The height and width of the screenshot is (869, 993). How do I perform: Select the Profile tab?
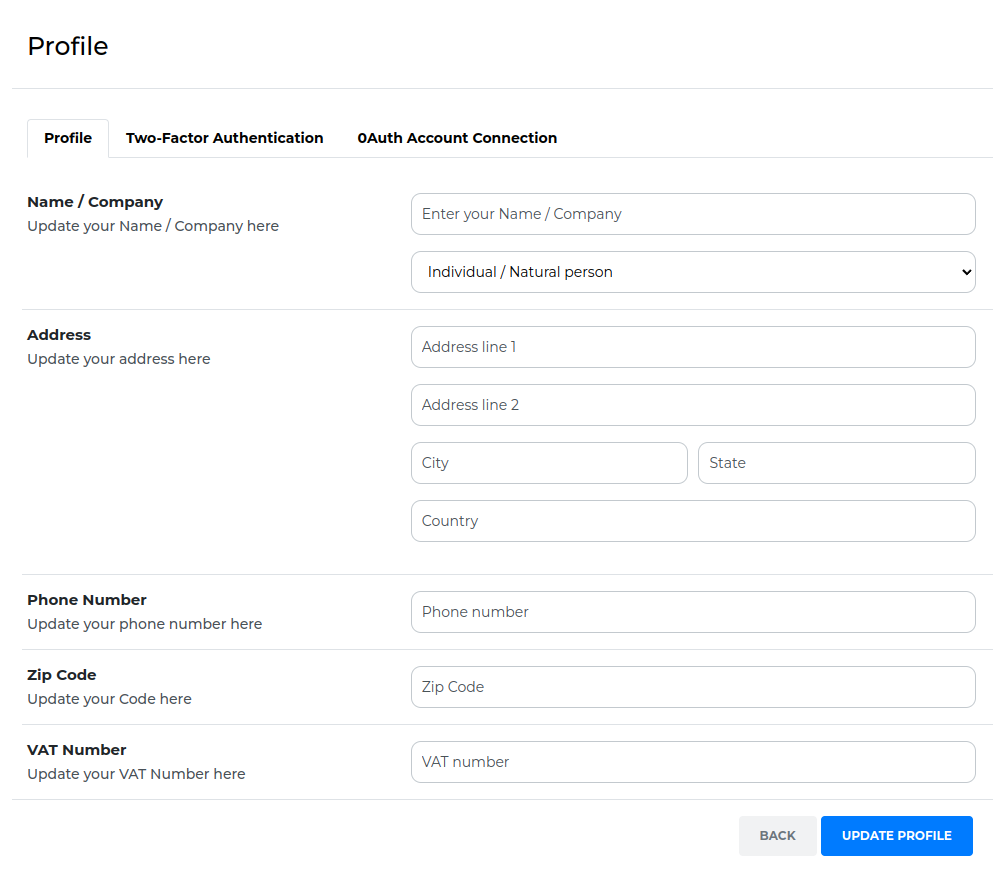click(68, 138)
